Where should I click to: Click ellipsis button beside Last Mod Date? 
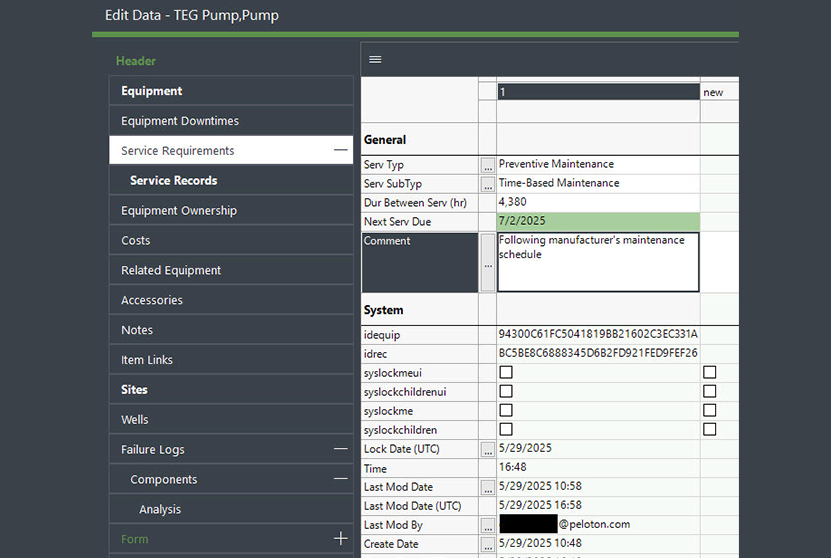tap(488, 488)
